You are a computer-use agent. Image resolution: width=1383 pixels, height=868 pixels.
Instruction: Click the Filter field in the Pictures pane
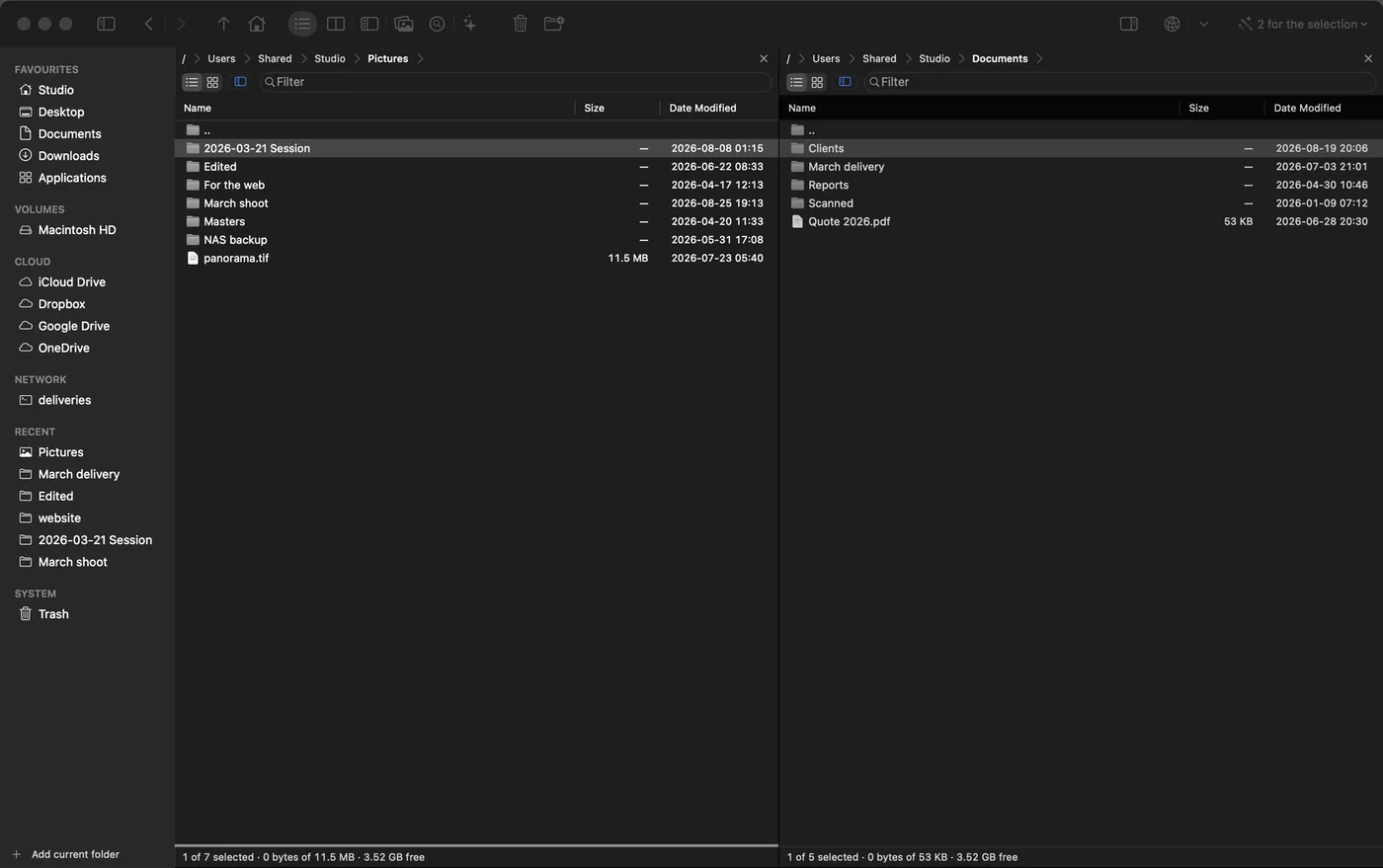(516, 82)
